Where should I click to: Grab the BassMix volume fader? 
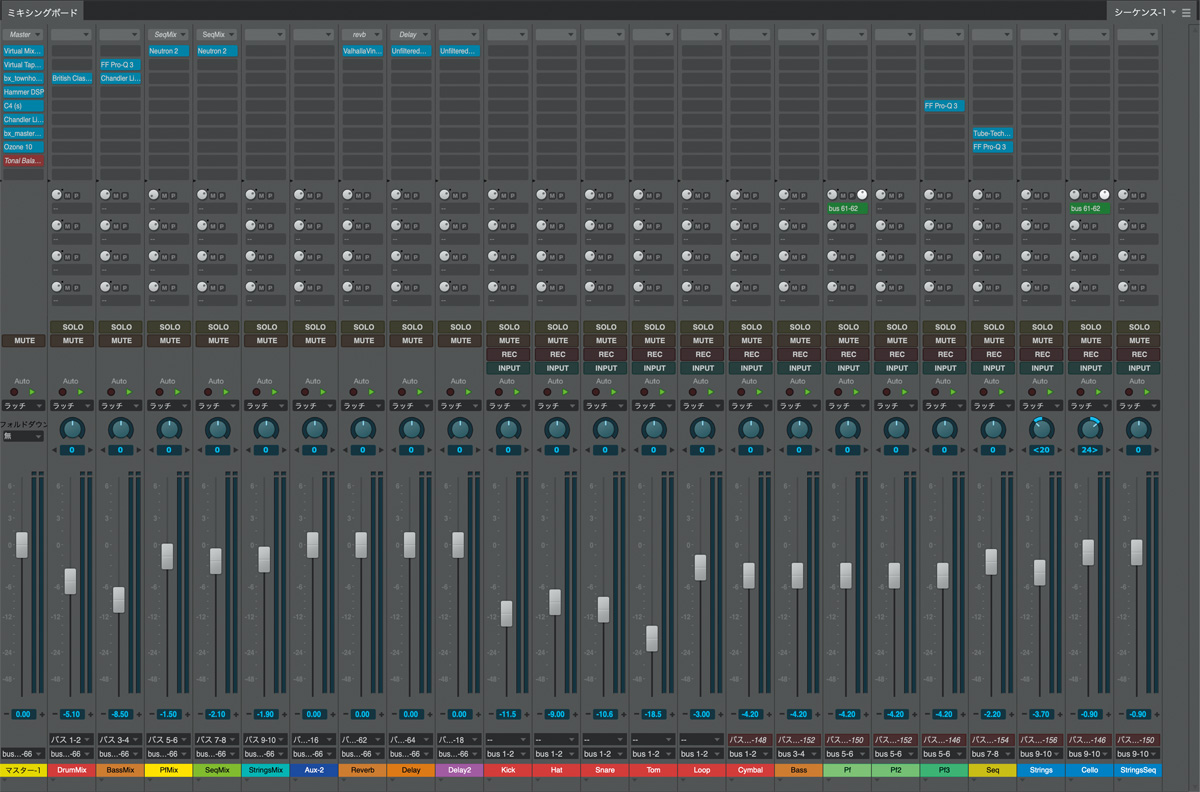click(119, 600)
